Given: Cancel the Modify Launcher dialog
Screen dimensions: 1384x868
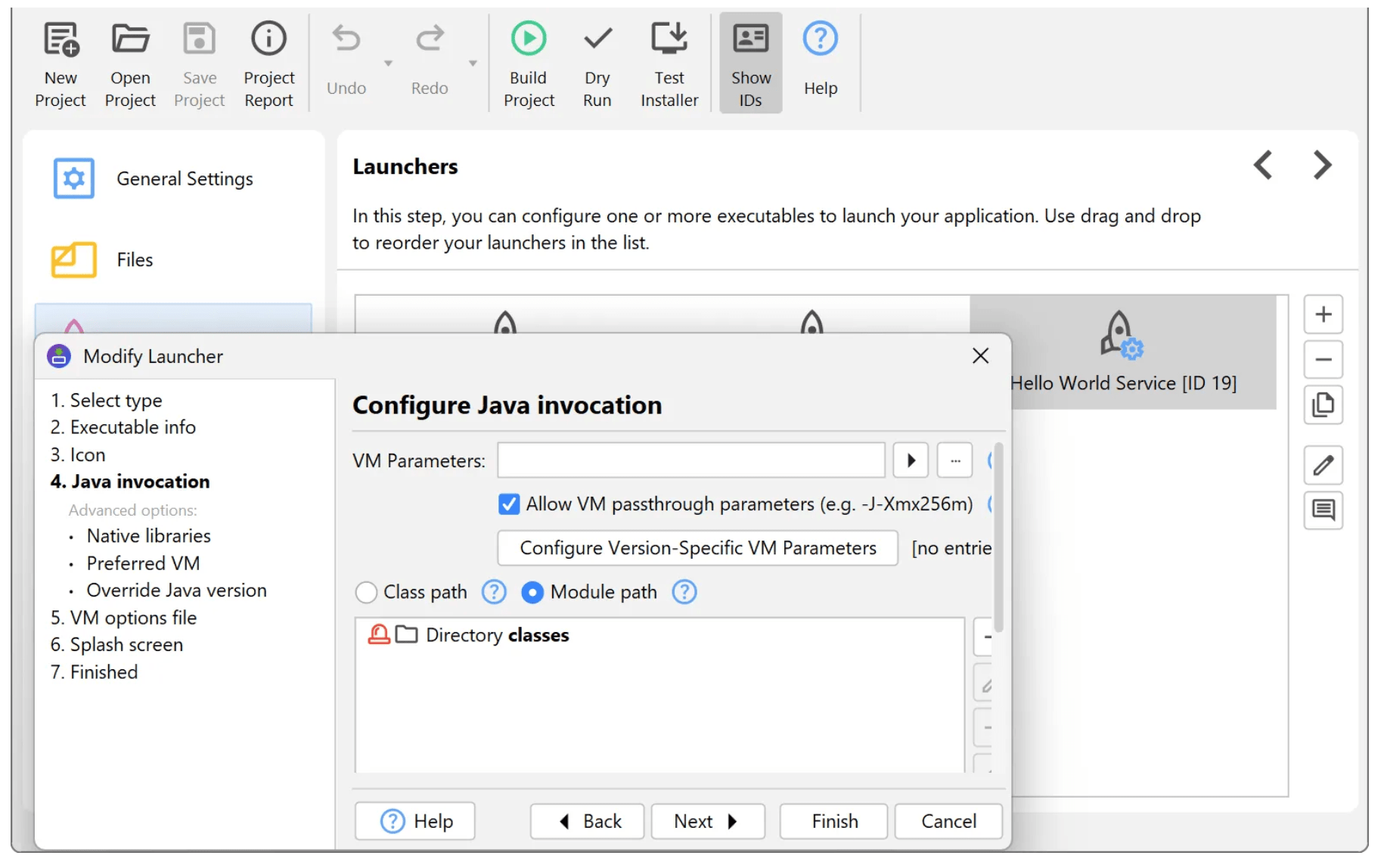Looking at the screenshot, I should pos(948,821).
